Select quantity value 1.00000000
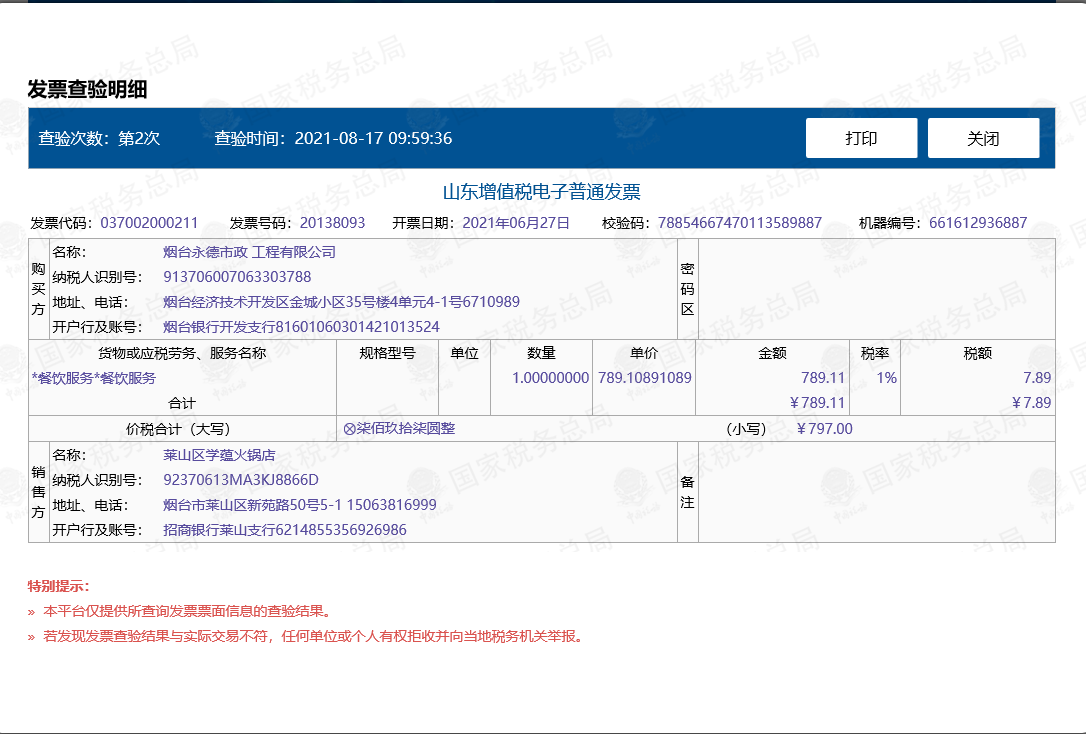1086x734 pixels. tap(551, 378)
